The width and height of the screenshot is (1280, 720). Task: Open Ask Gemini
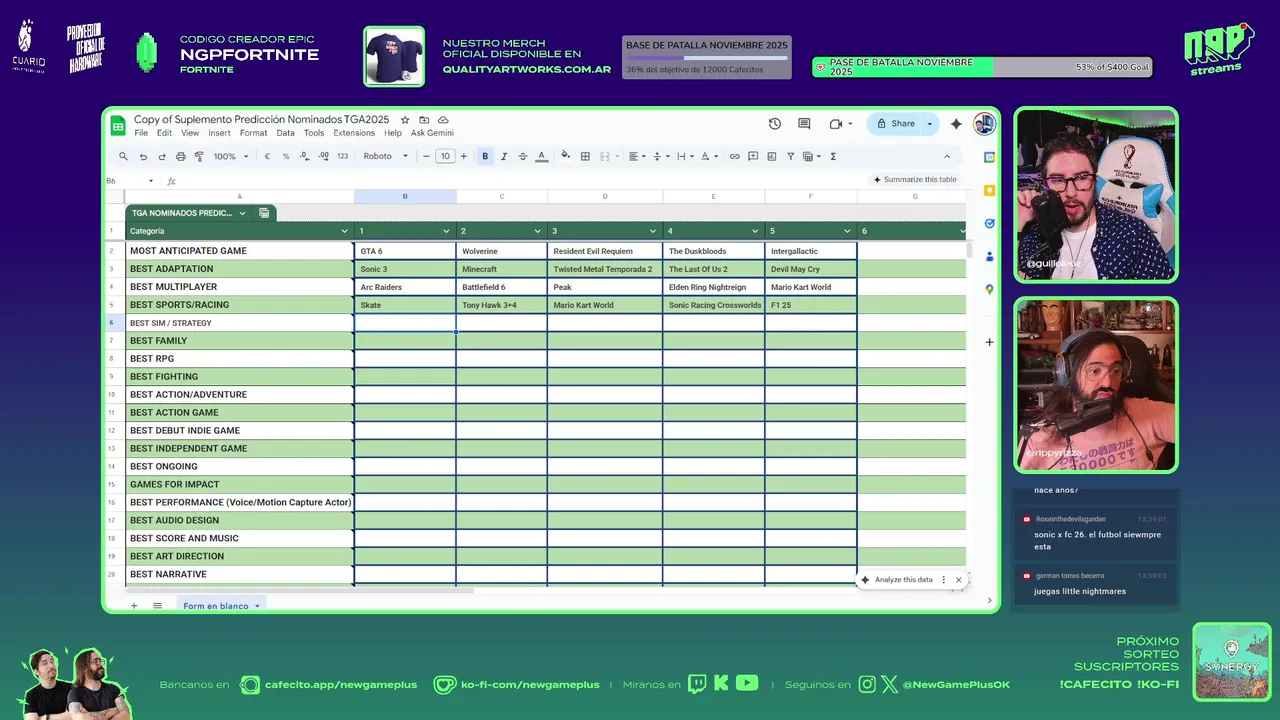(x=432, y=133)
